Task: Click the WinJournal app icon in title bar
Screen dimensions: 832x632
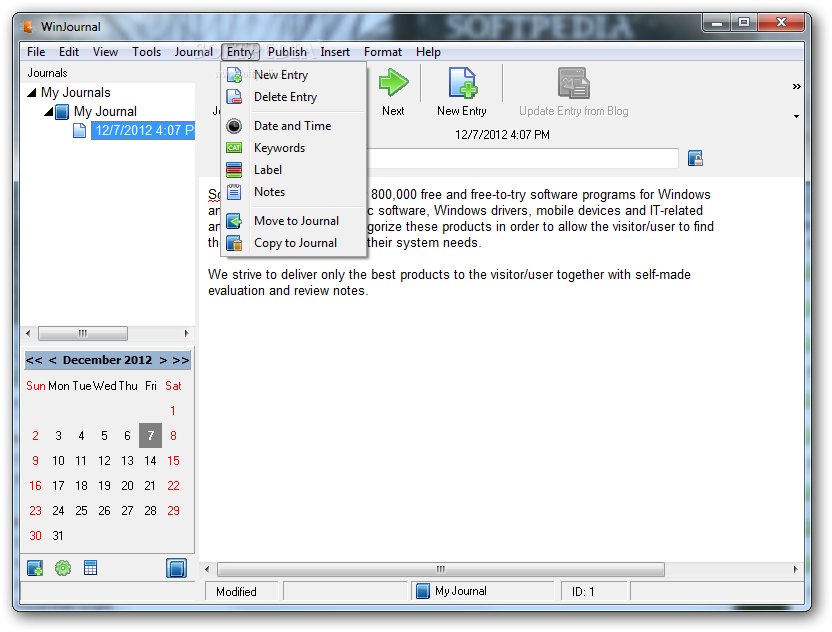Action: tap(29, 26)
